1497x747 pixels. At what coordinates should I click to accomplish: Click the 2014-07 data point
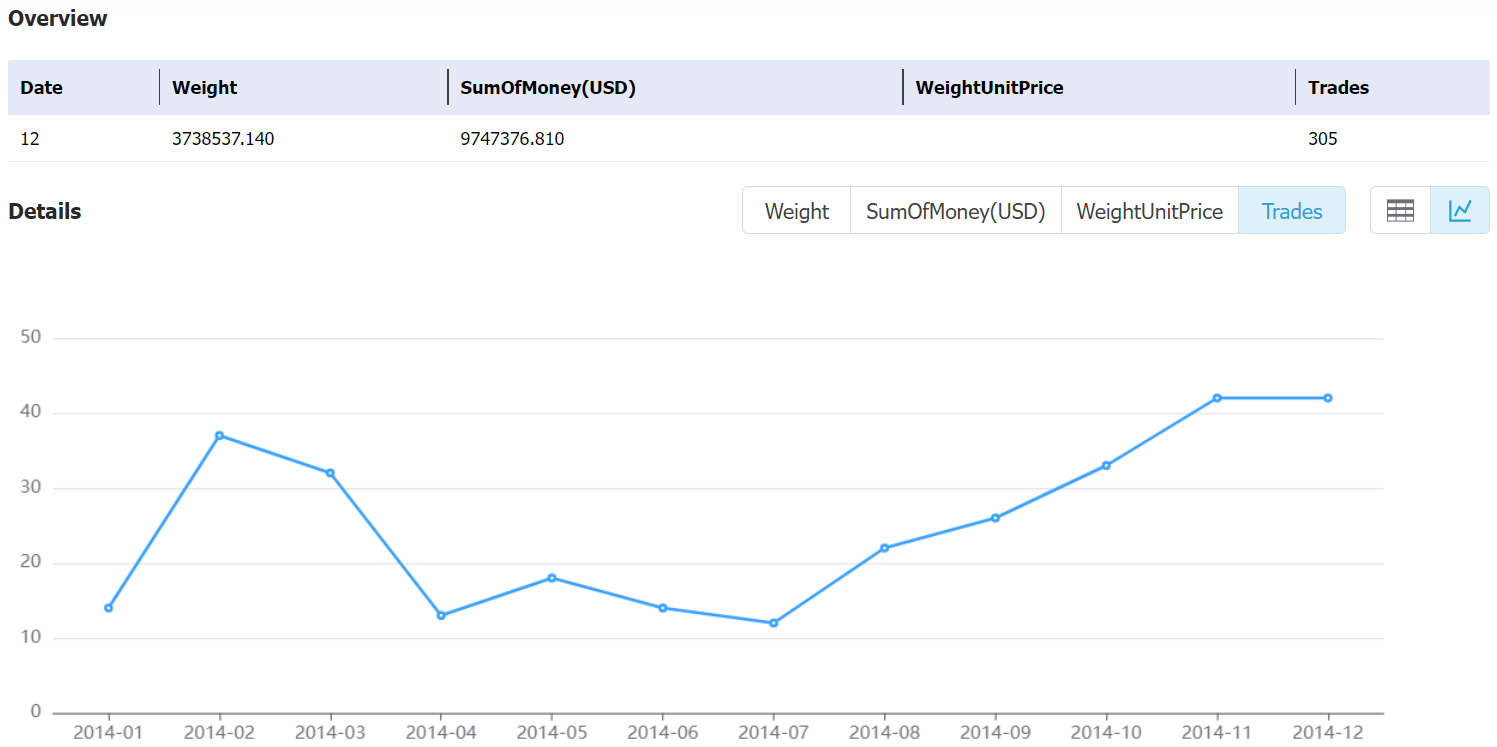773,623
